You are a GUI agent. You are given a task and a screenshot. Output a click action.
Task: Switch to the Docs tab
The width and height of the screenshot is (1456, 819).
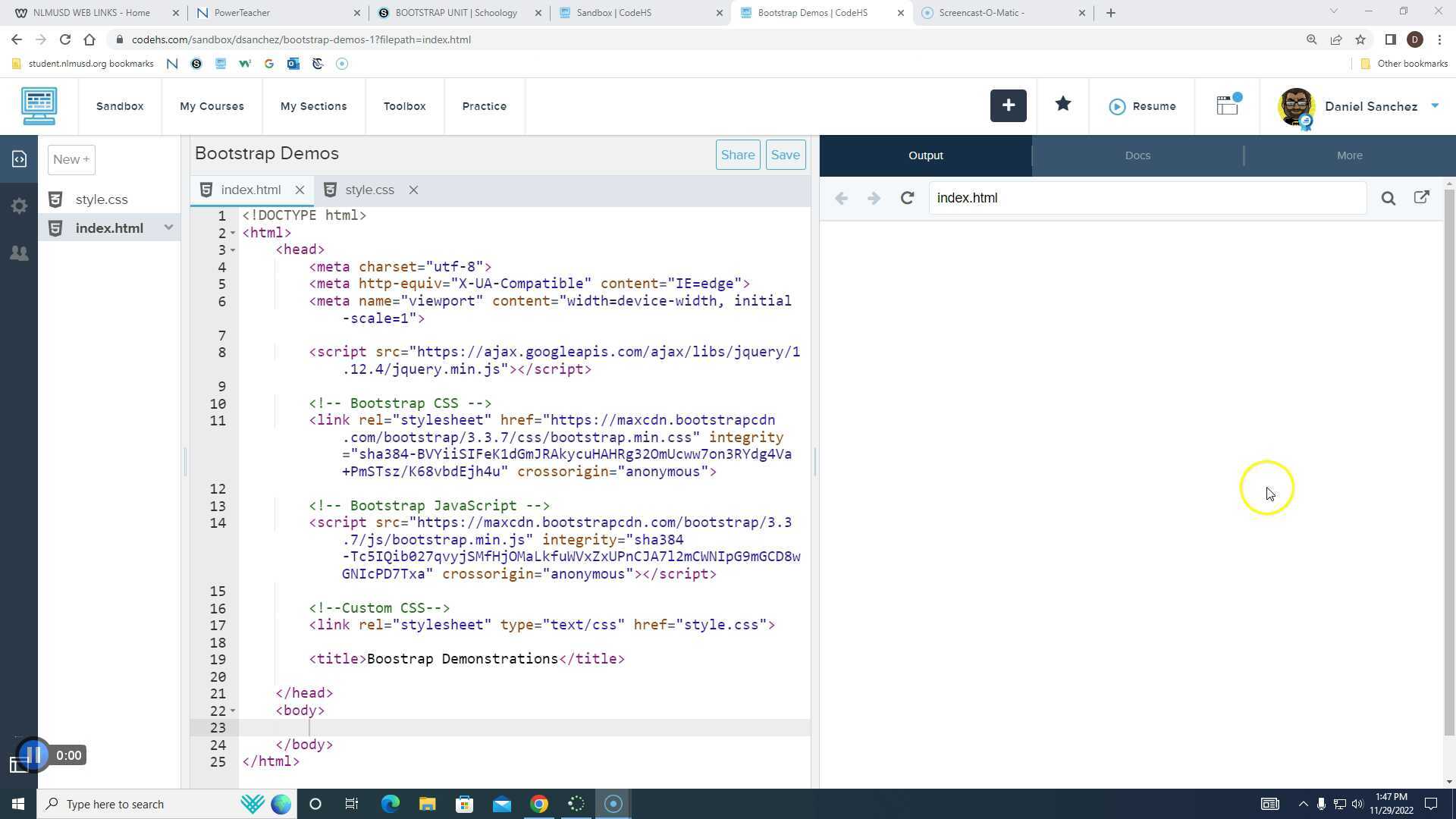click(1137, 155)
